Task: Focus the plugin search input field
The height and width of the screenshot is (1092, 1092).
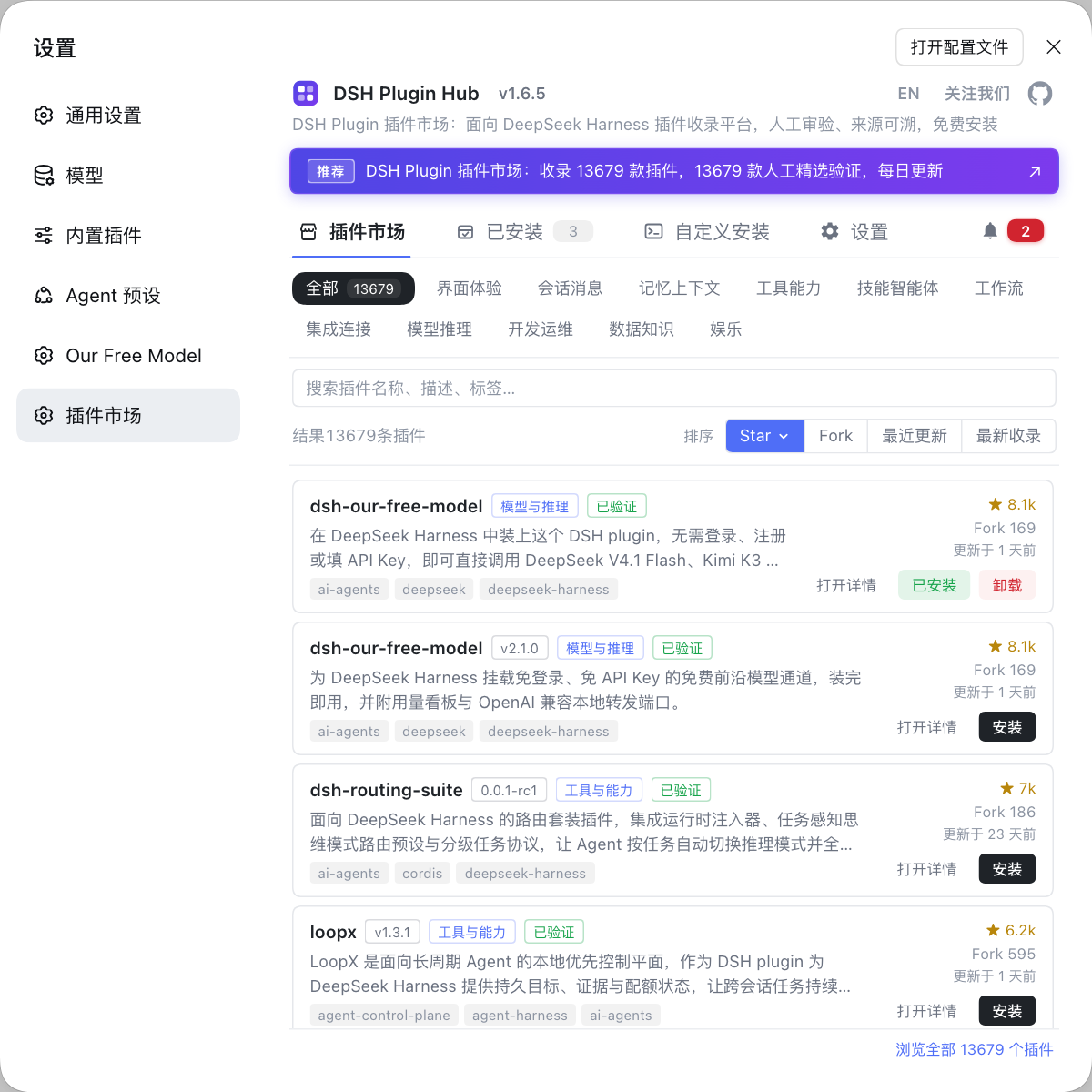Action: (673, 389)
